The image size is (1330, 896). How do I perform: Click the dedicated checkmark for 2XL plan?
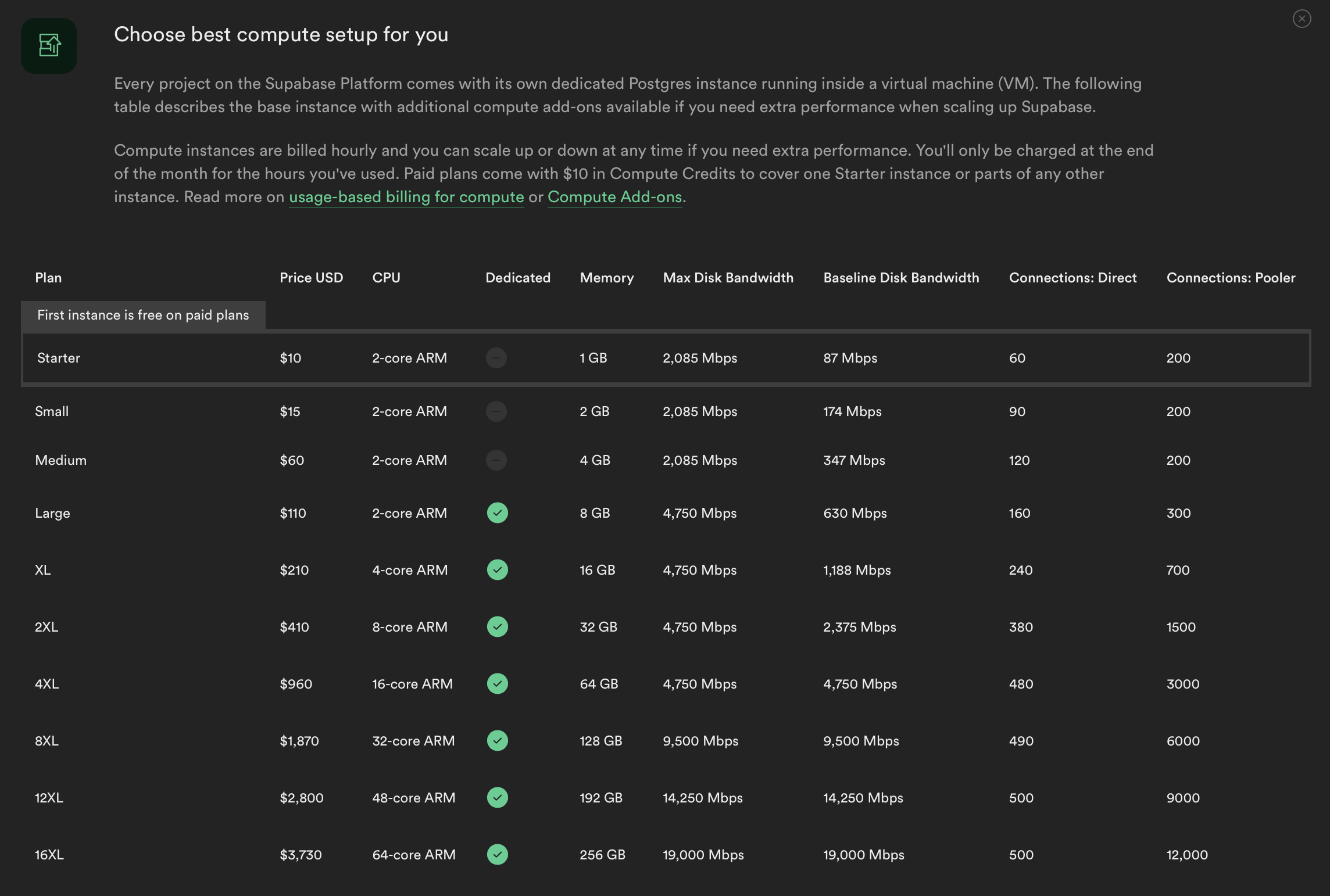[x=497, y=627]
